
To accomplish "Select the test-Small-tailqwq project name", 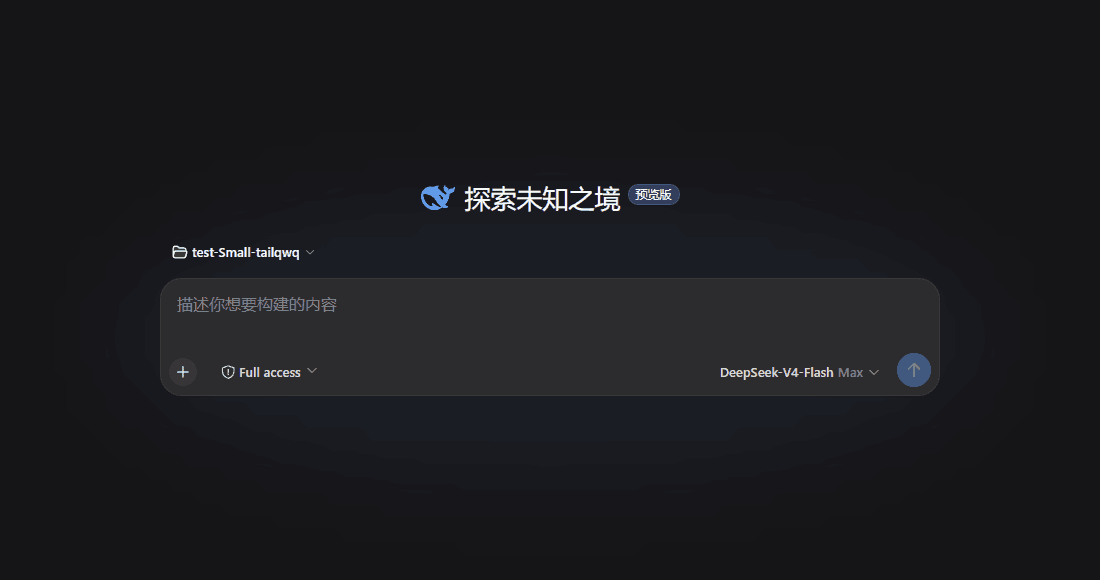I will (246, 252).
